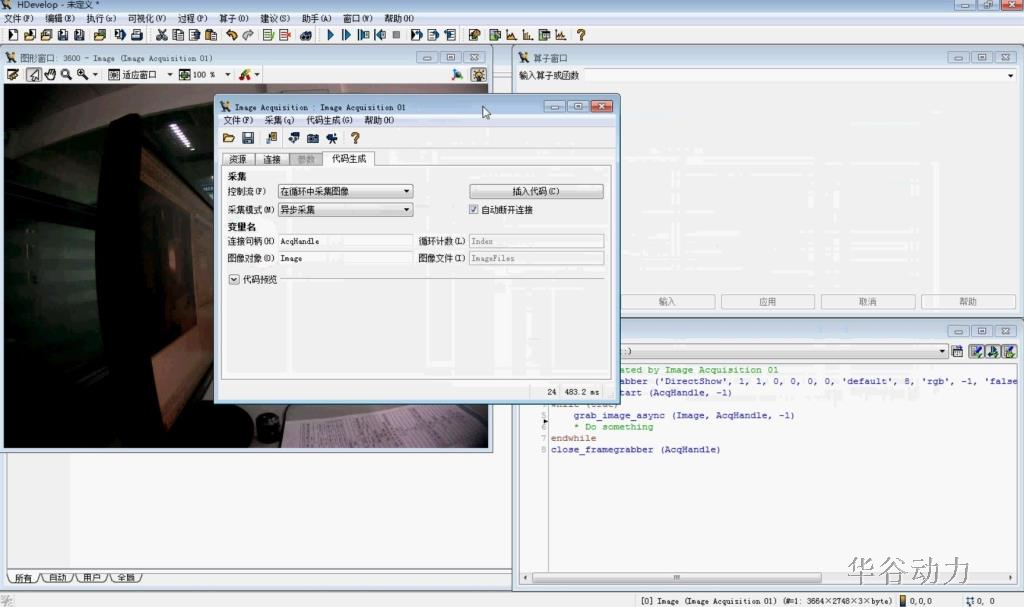Click the binoculars Find icon
This screenshot has height=607, width=1024.
[x=305, y=35]
